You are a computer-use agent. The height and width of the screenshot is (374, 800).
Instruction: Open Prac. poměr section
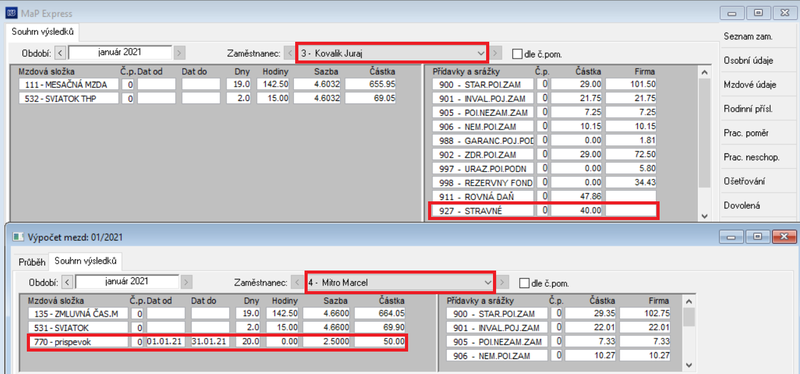click(746, 133)
